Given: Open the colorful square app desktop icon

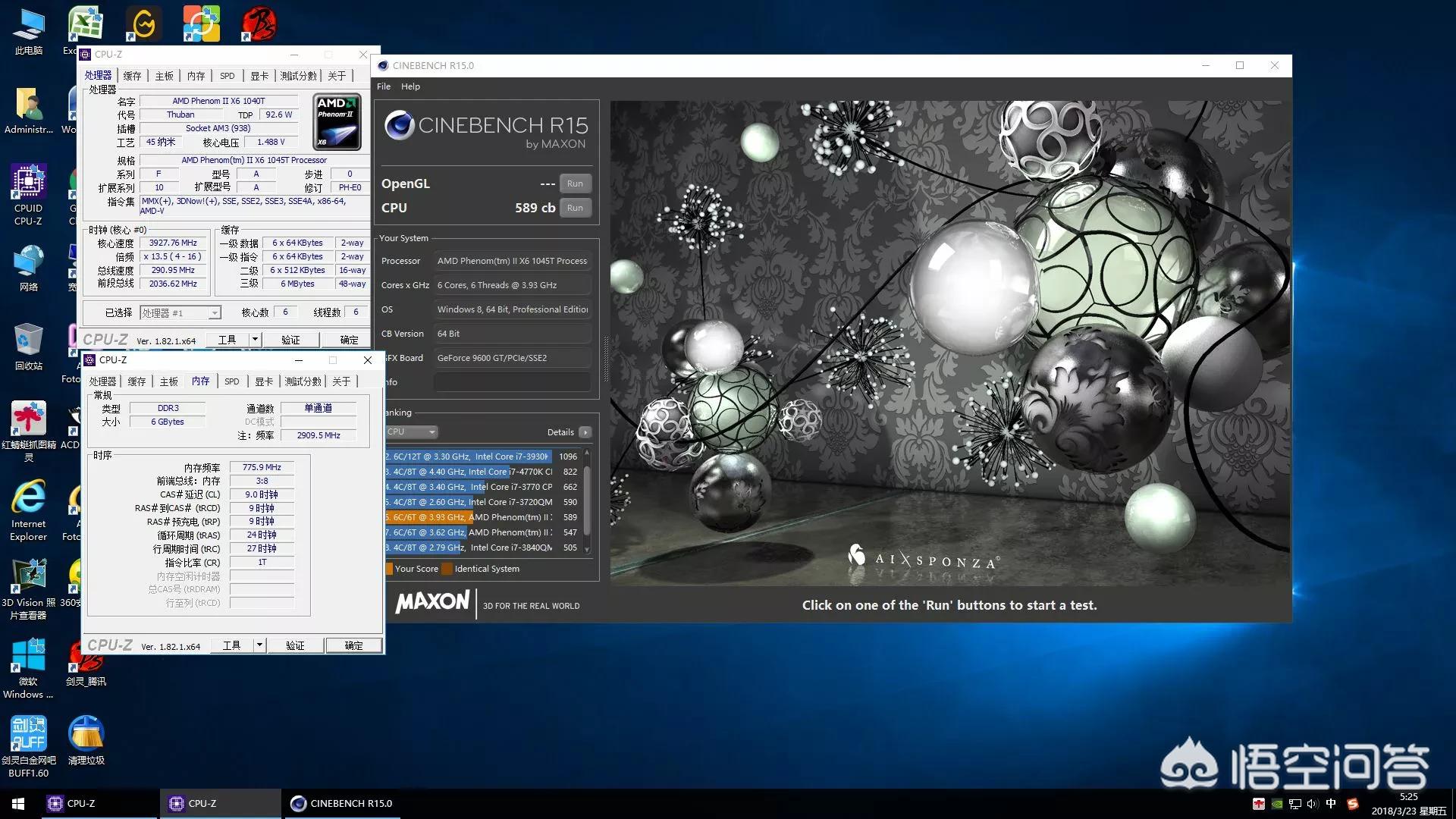Looking at the screenshot, I should click(x=202, y=24).
